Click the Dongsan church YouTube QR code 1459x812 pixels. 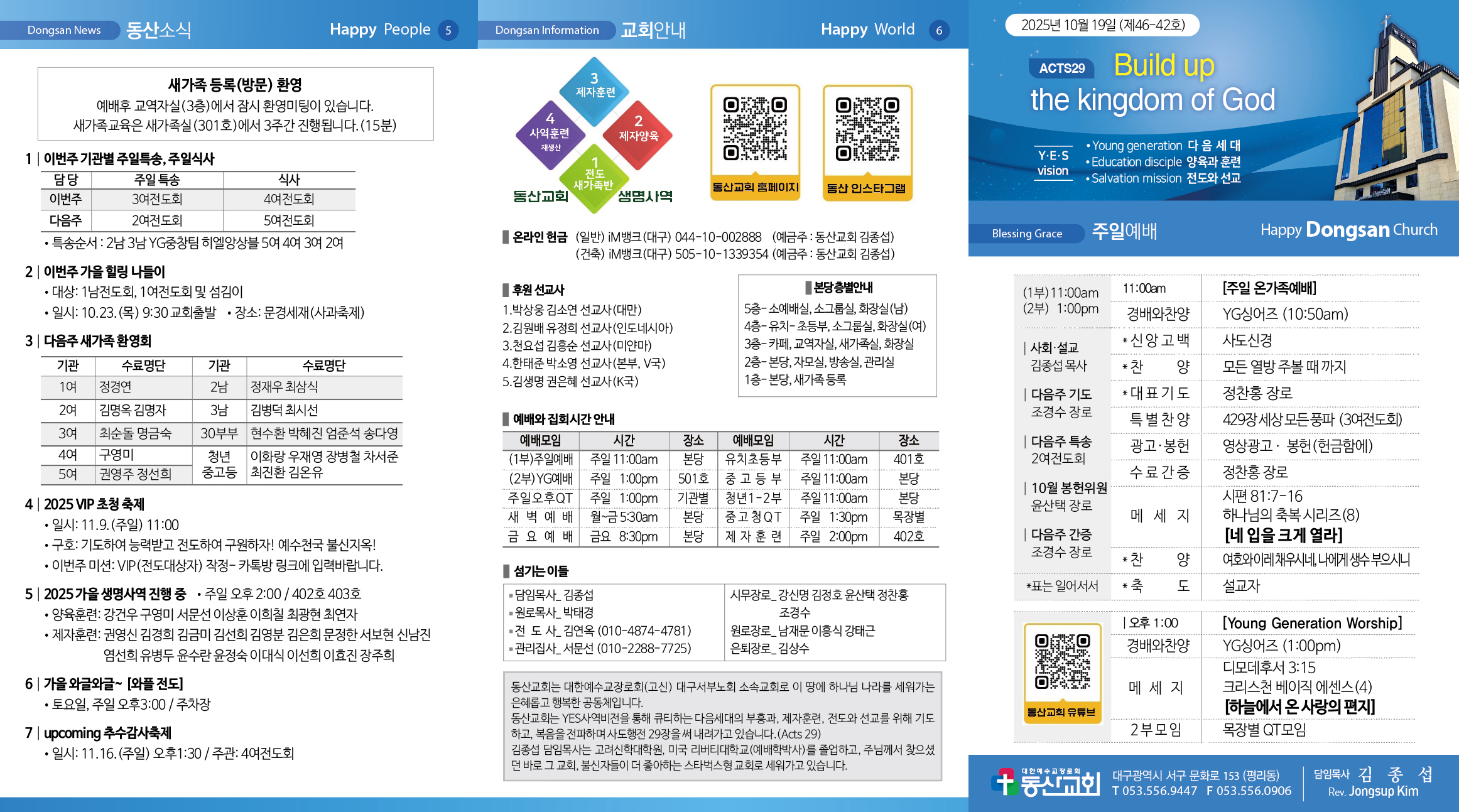[1062, 662]
